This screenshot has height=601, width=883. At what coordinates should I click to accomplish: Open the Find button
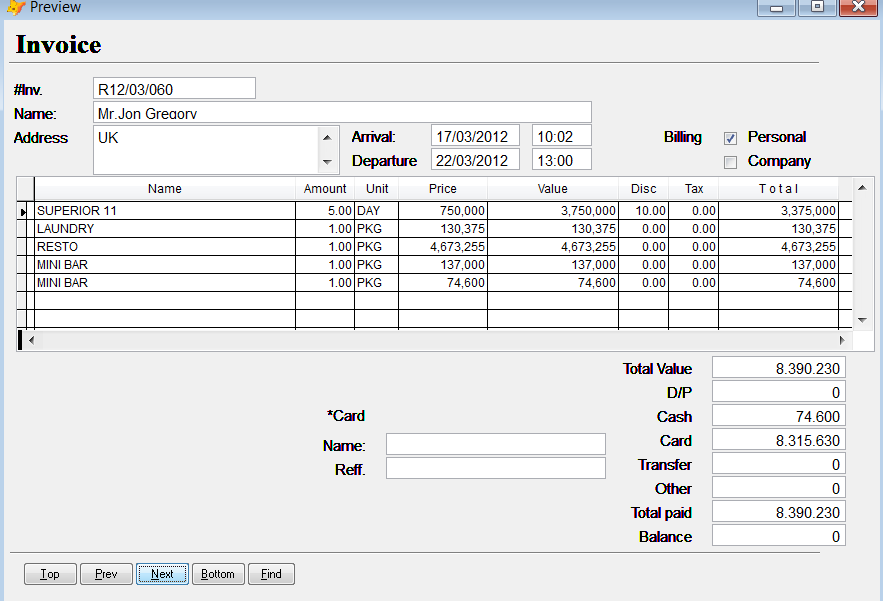[x=271, y=574]
